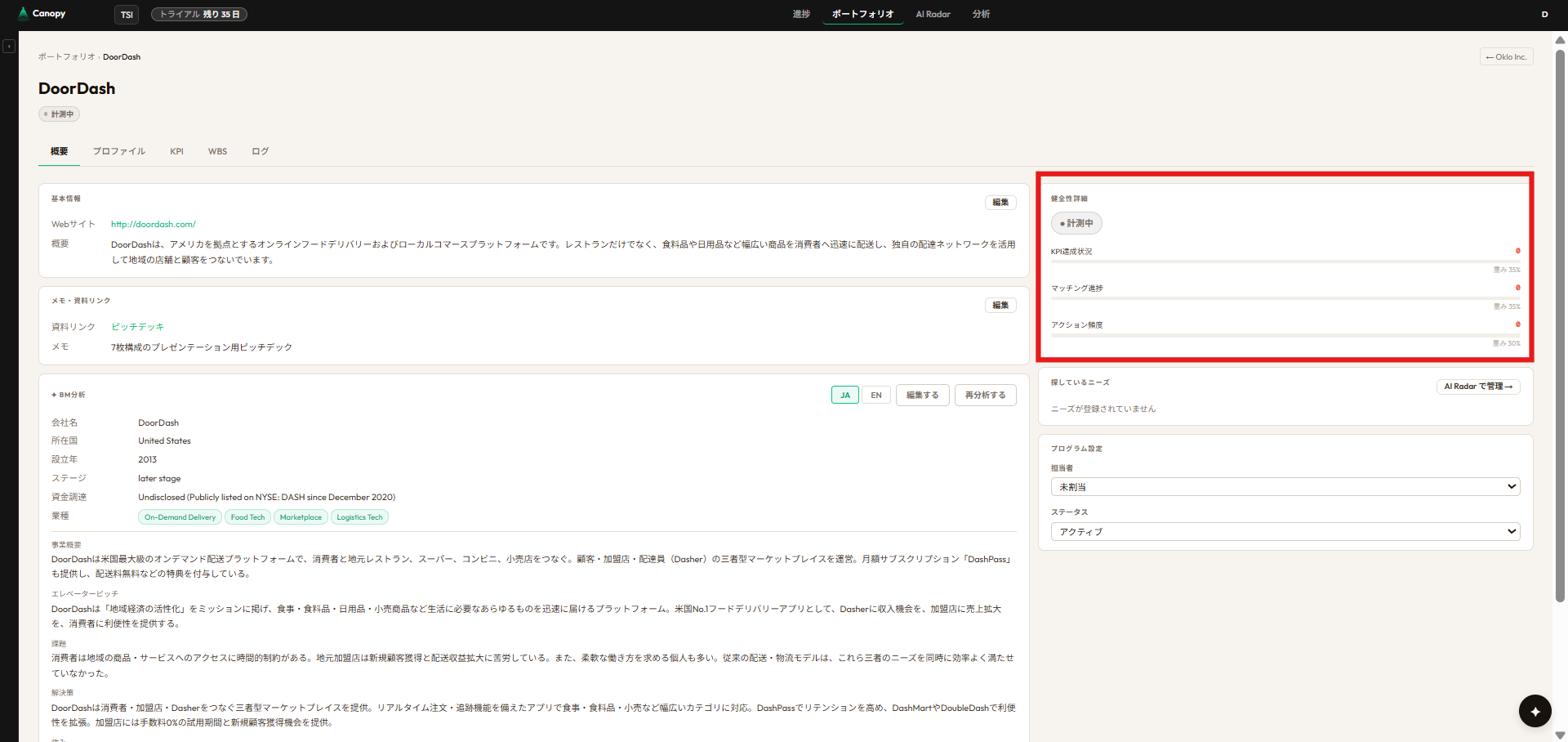Viewport: 1568px width, 742px height.
Task: Click the KPI達成状況 progress bar
Action: 1285,261
